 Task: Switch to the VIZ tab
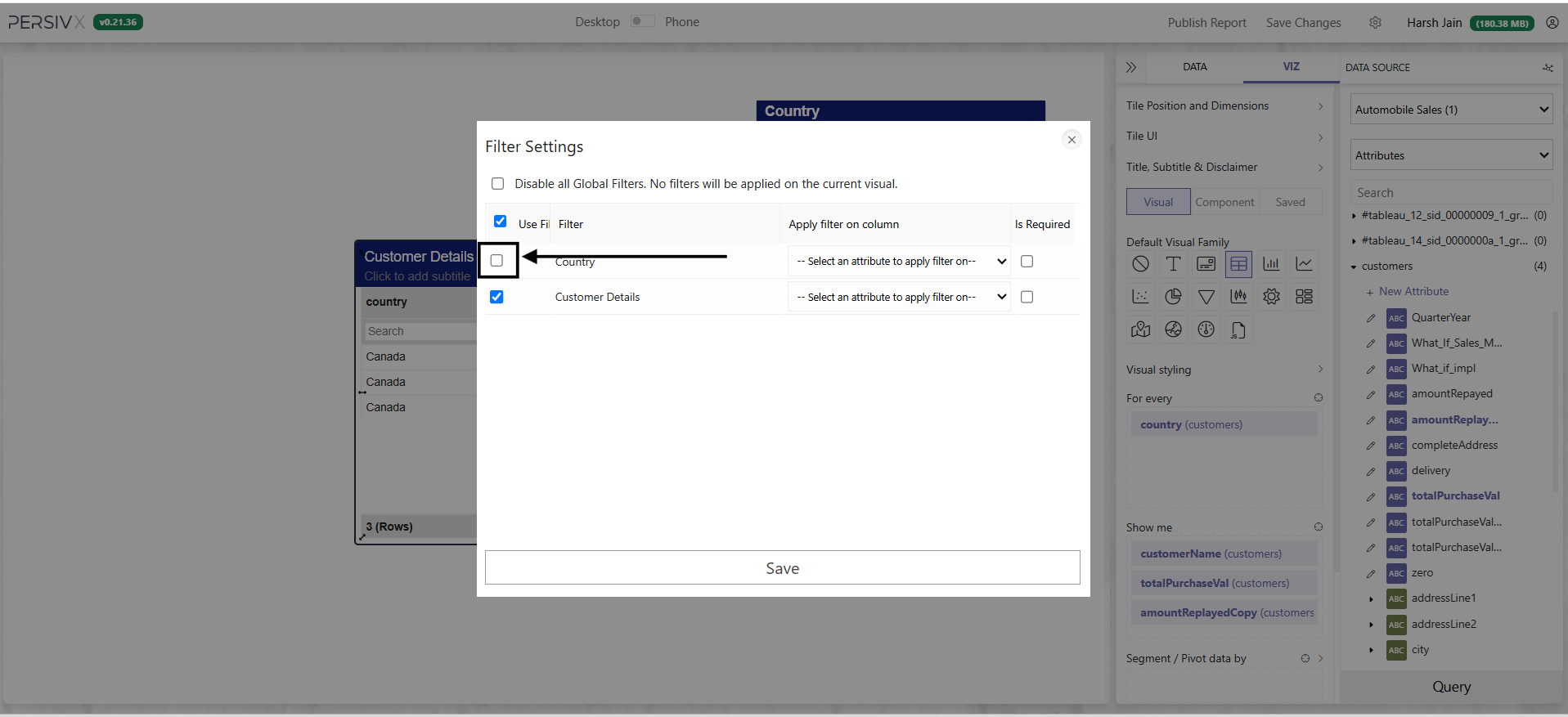click(x=1291, y=66)
